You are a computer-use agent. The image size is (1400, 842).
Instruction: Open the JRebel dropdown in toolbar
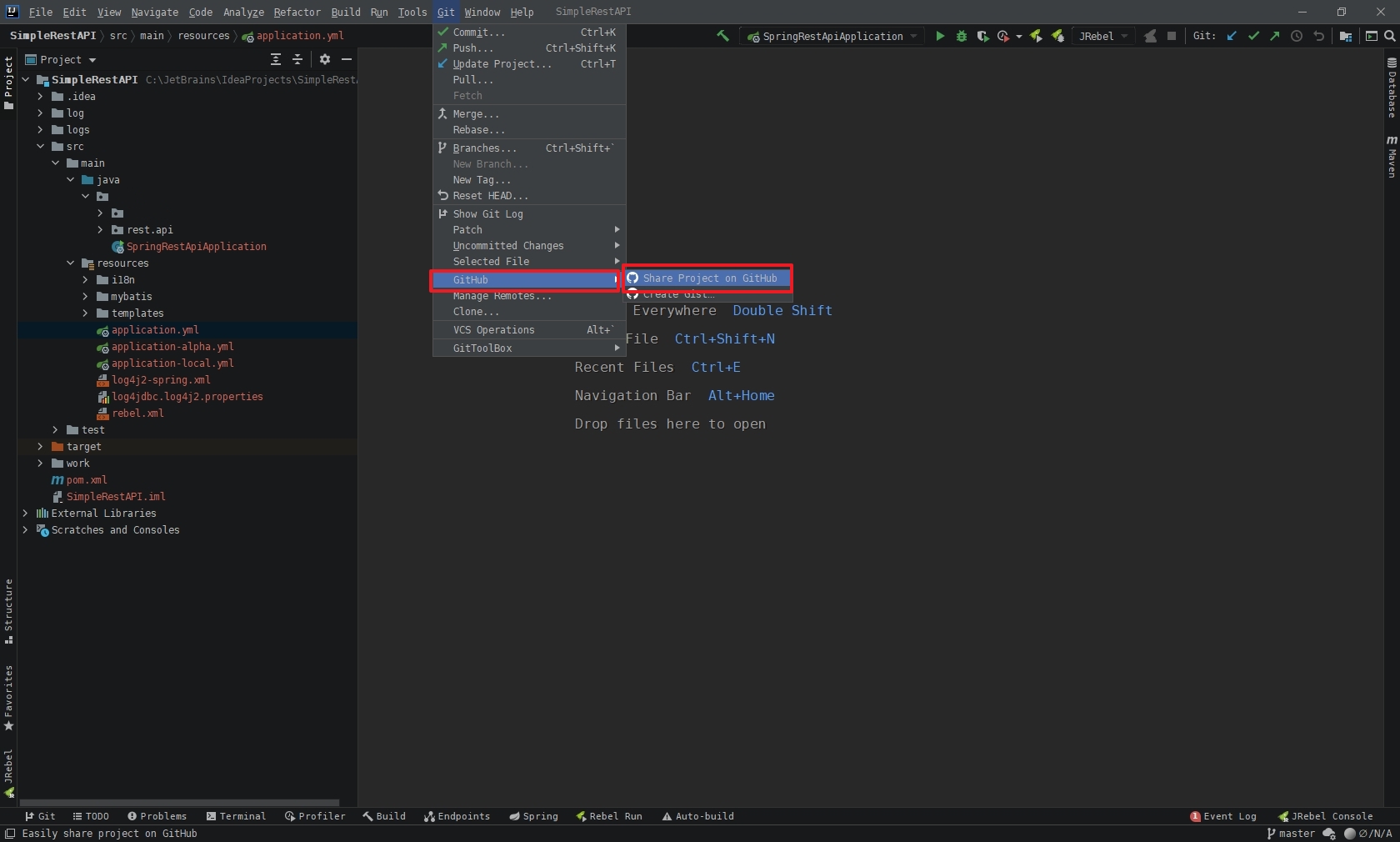click(1102, 36)
